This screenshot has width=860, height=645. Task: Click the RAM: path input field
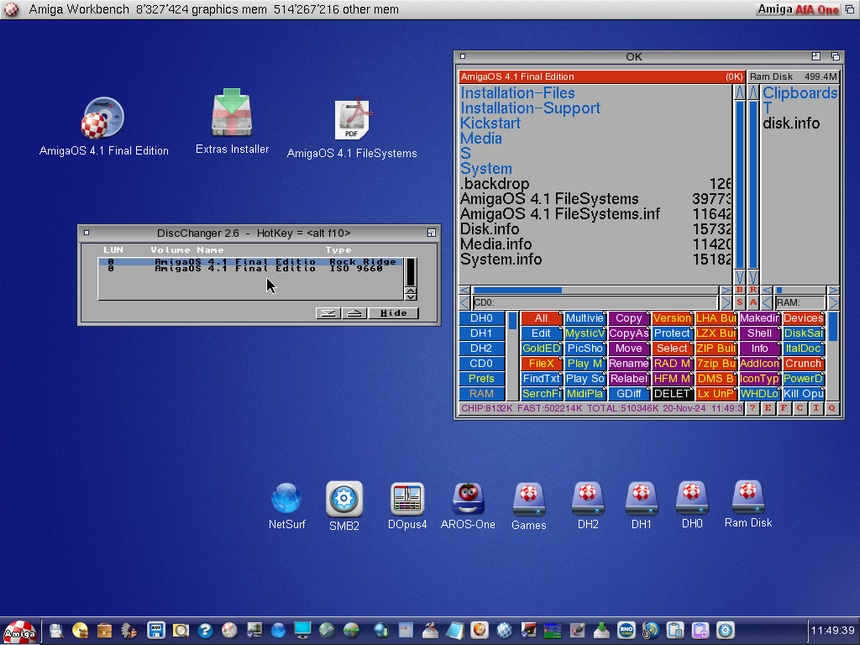click(x=800, y=302)
